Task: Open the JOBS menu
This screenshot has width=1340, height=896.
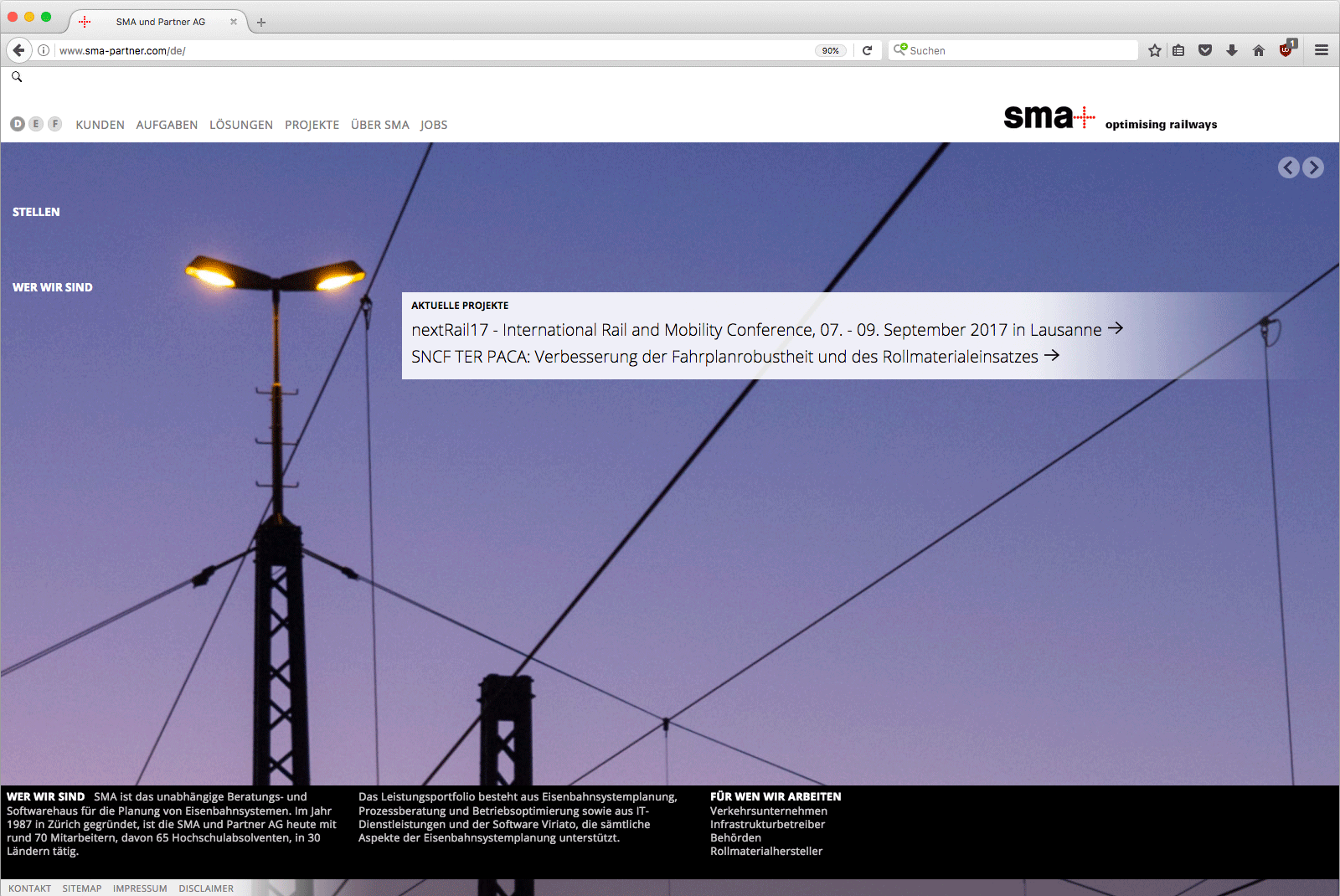Action: click(434, 125)
